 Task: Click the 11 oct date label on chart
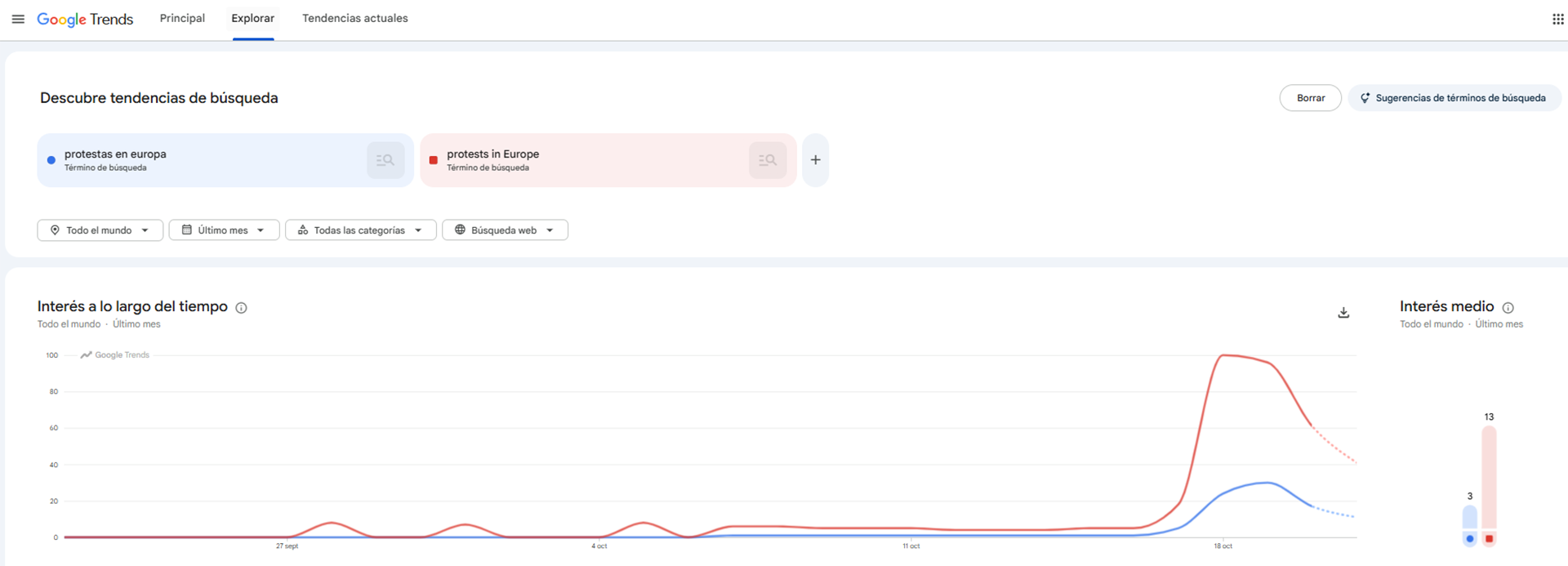coord(911,546)
